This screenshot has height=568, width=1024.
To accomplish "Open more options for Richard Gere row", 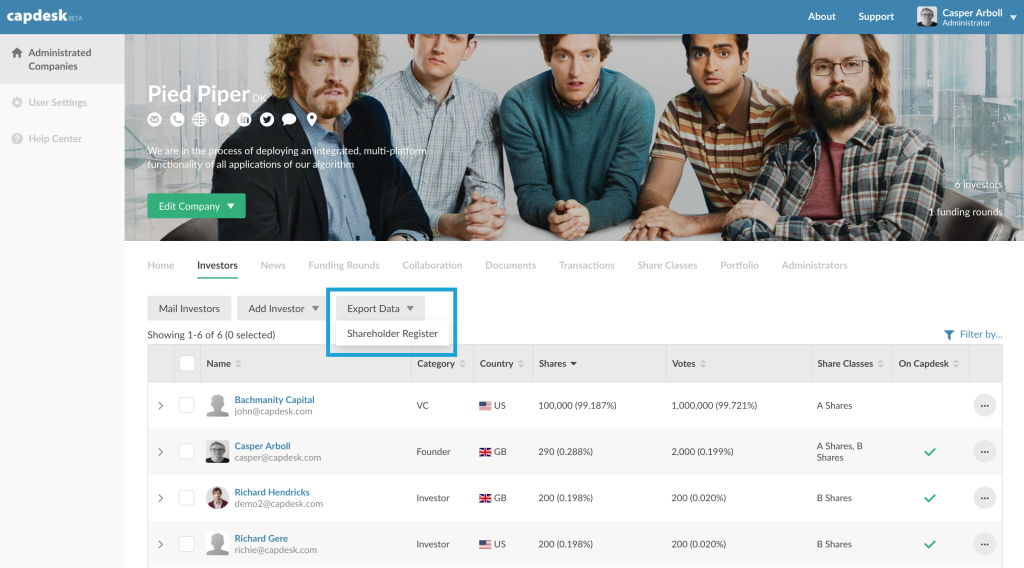I will 984,544.
